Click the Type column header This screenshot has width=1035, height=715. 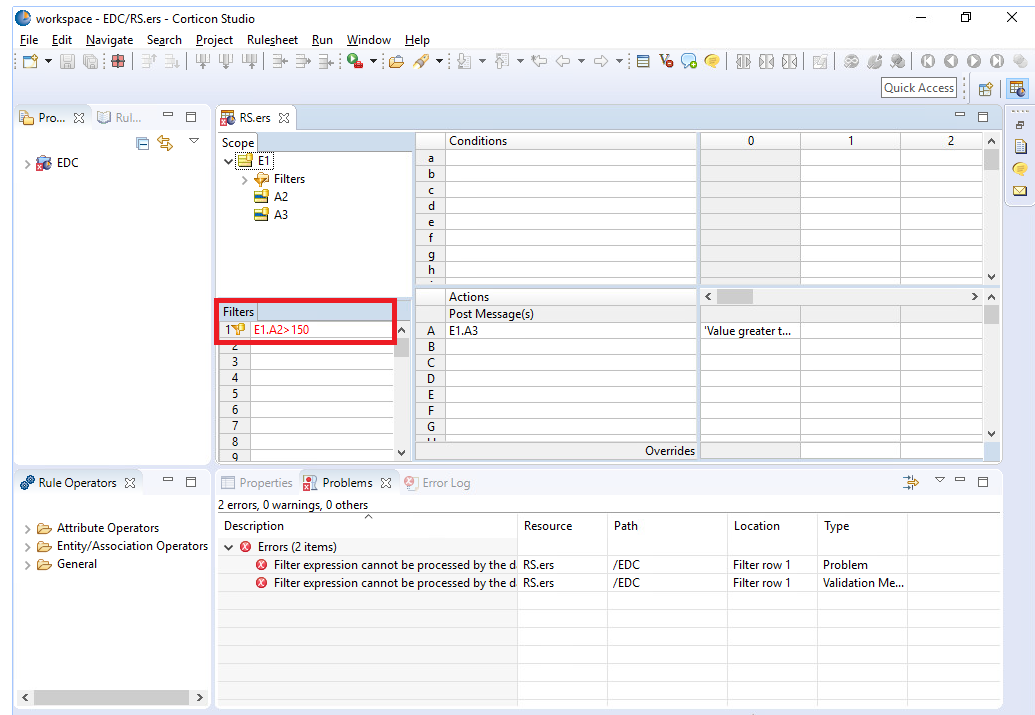coord(863,526)
